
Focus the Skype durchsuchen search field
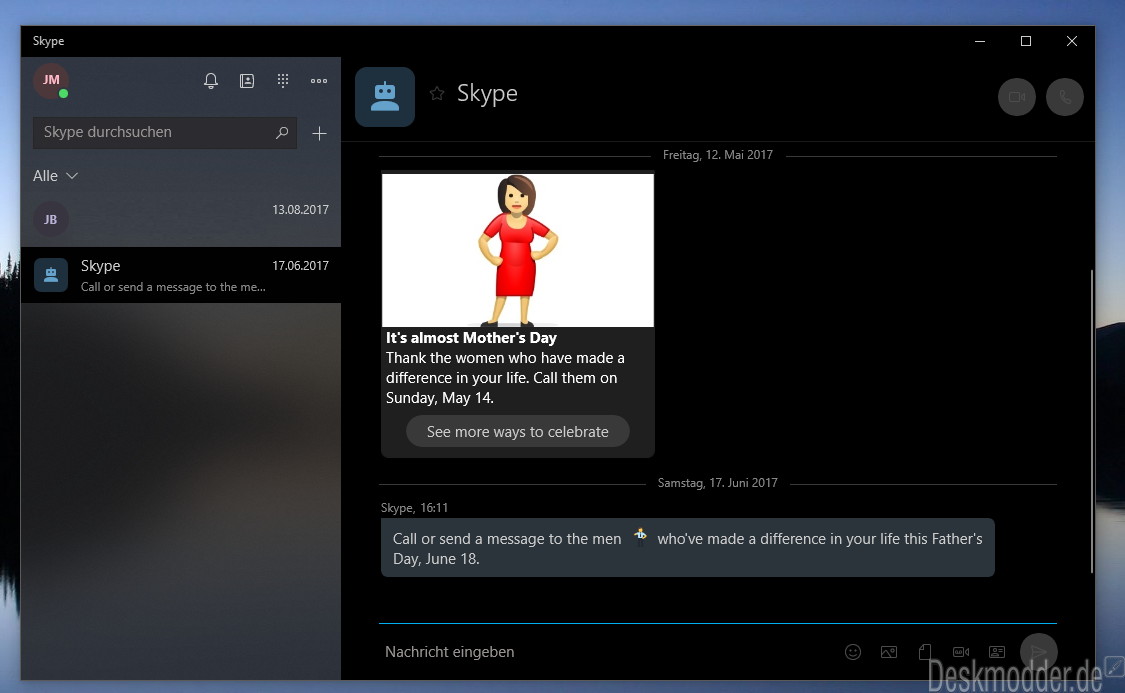(x=164, y=133)
